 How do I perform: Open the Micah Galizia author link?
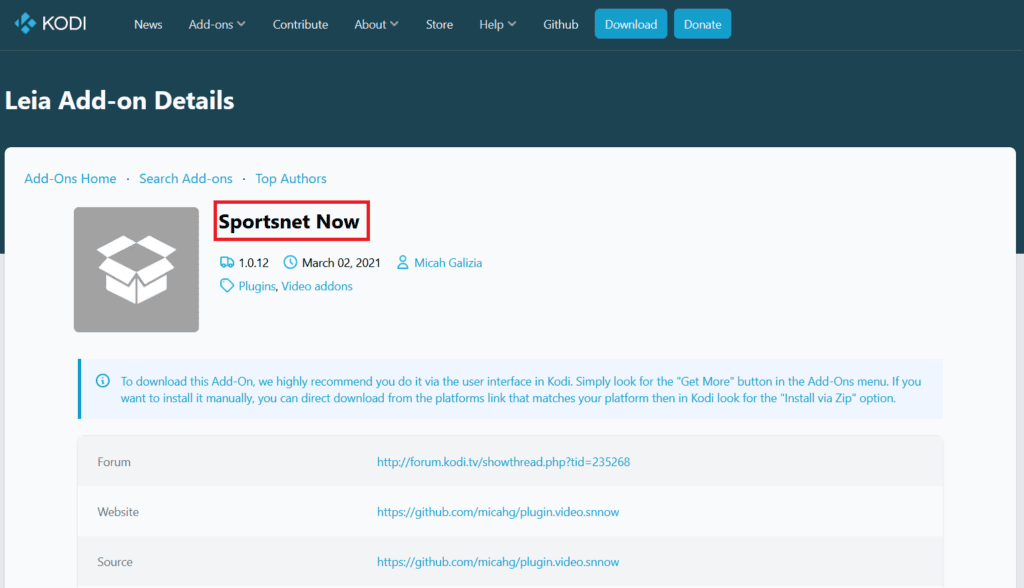pyautogui.click(x=448, y=263)
